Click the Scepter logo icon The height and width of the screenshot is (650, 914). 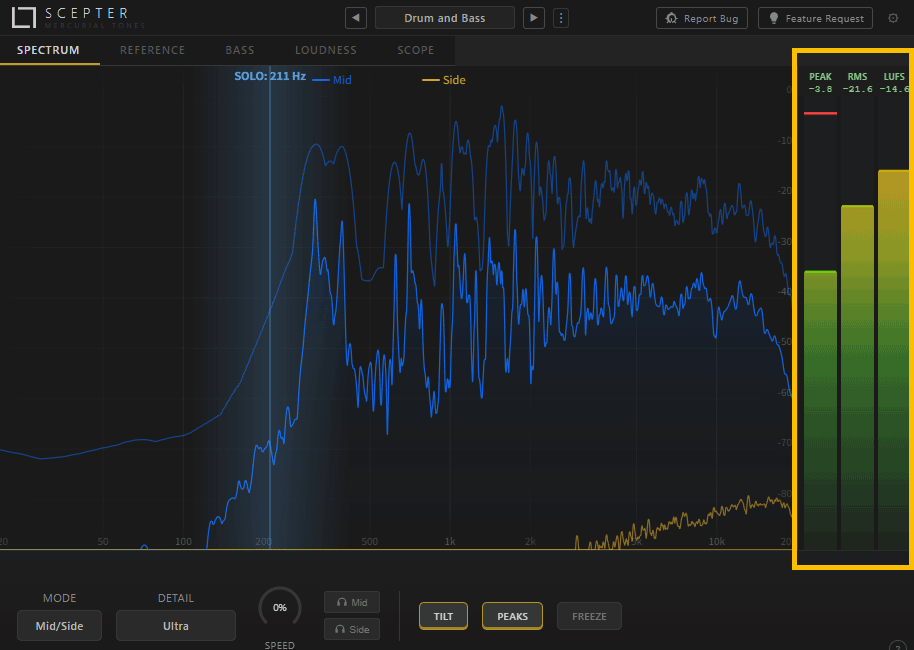point(24,18)
